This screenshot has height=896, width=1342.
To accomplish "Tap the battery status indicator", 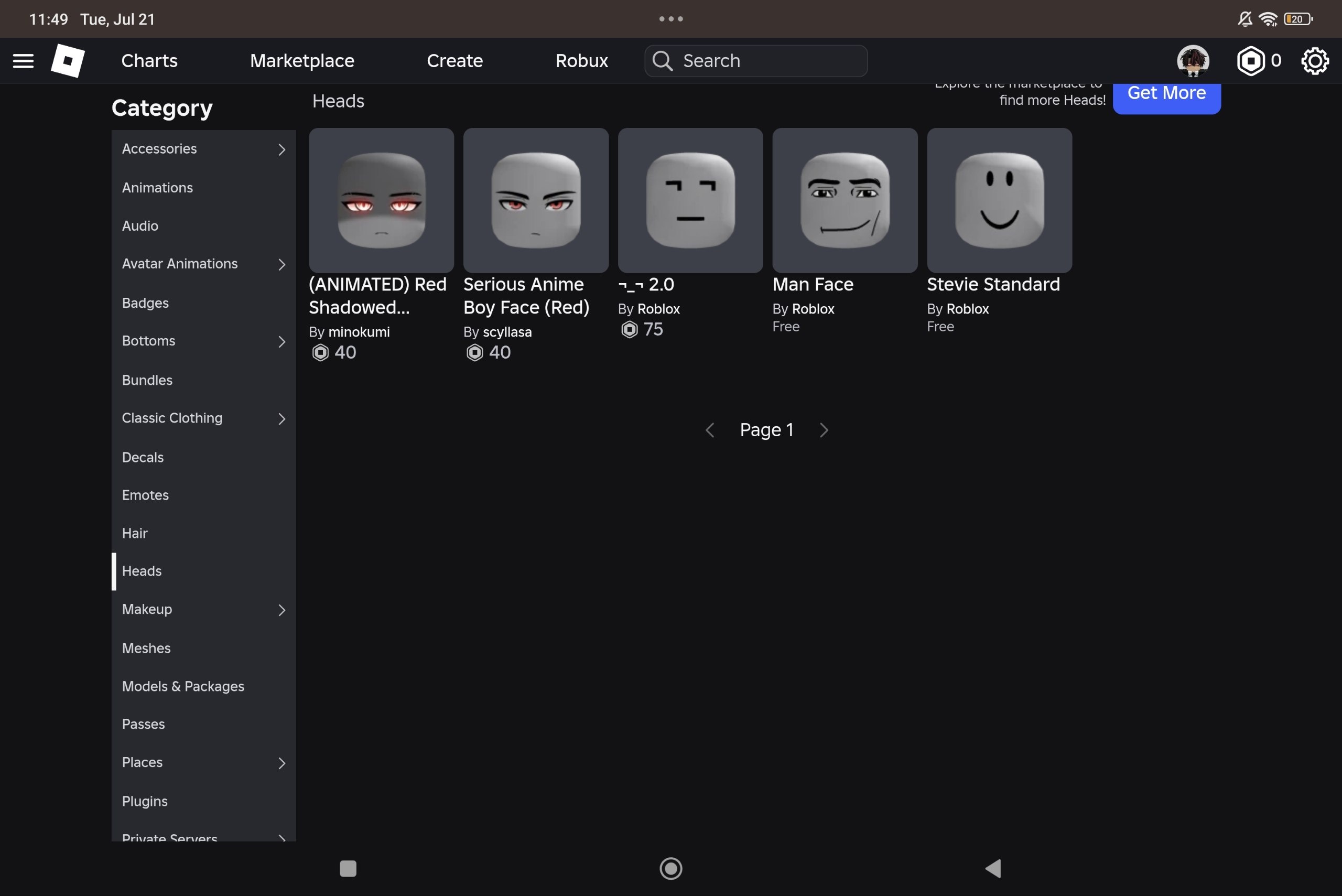I will 1298,19.
